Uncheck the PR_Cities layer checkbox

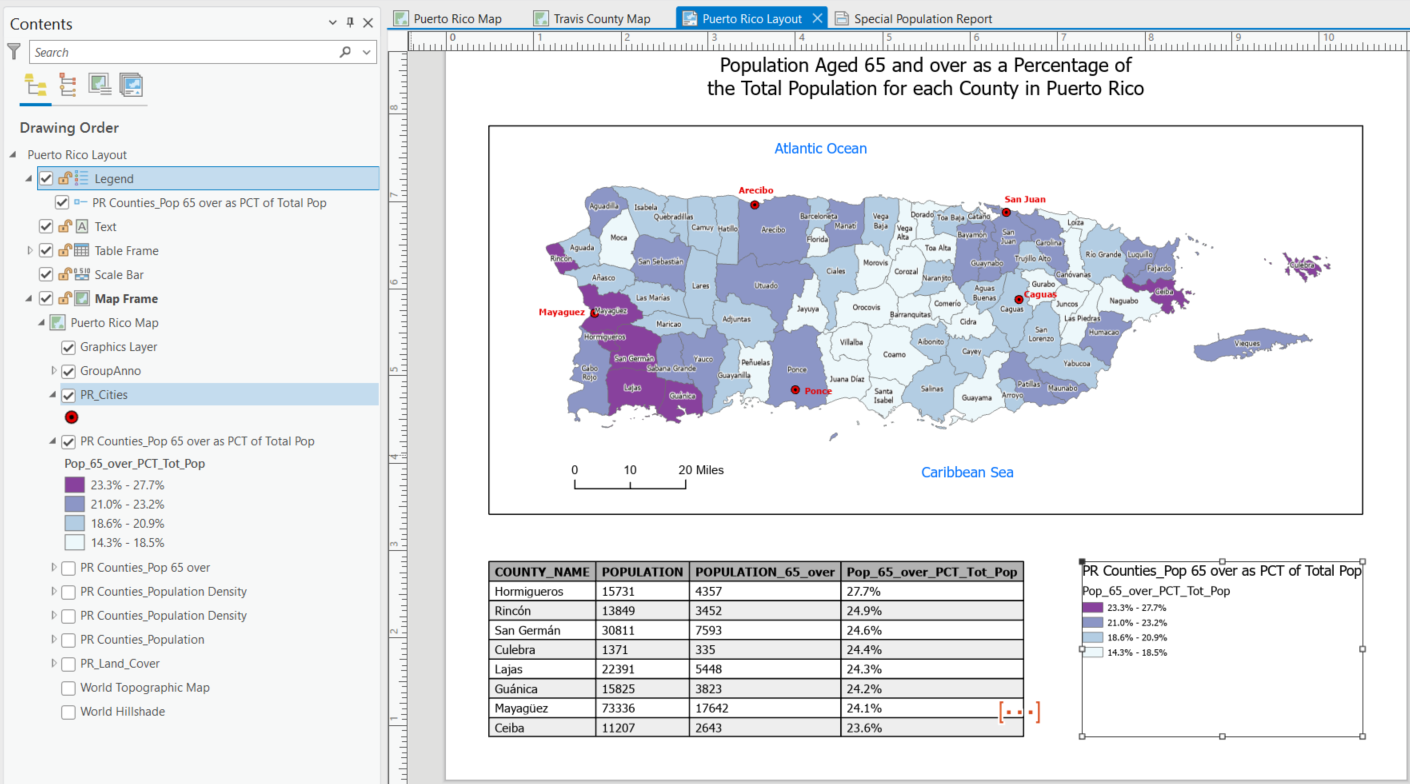pyautogui.click(x=69, y=395)
